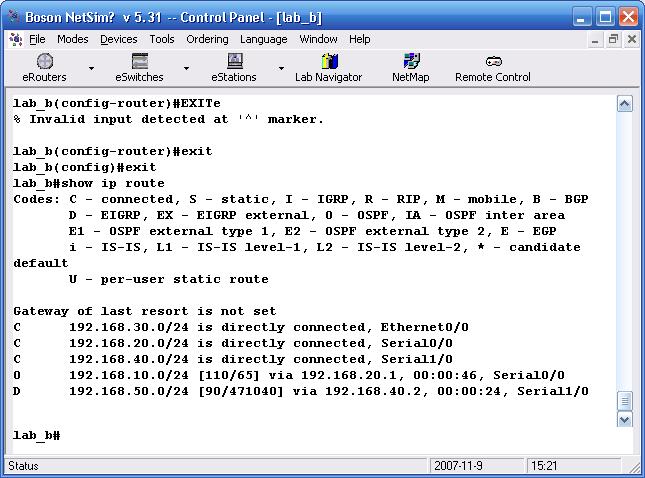Click the EIGRP route 192.168.50.0/24 line
Screen dimensions: 645x478
tap(301, 391)
